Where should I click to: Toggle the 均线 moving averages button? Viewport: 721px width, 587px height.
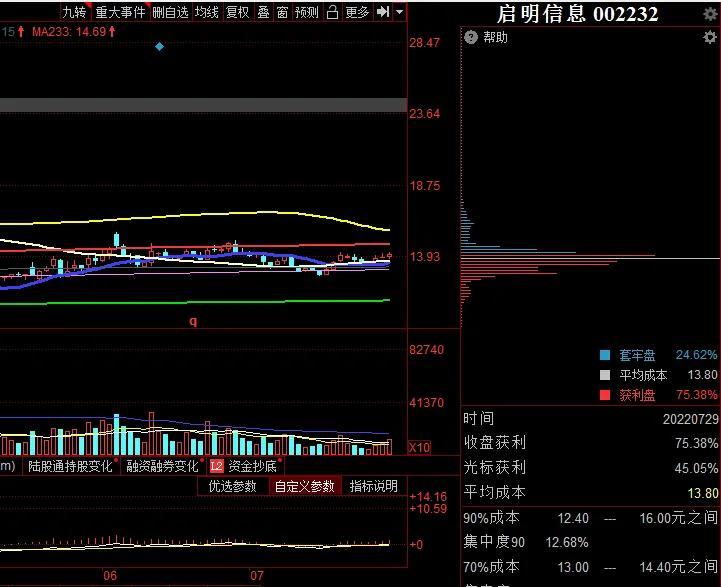206,12
